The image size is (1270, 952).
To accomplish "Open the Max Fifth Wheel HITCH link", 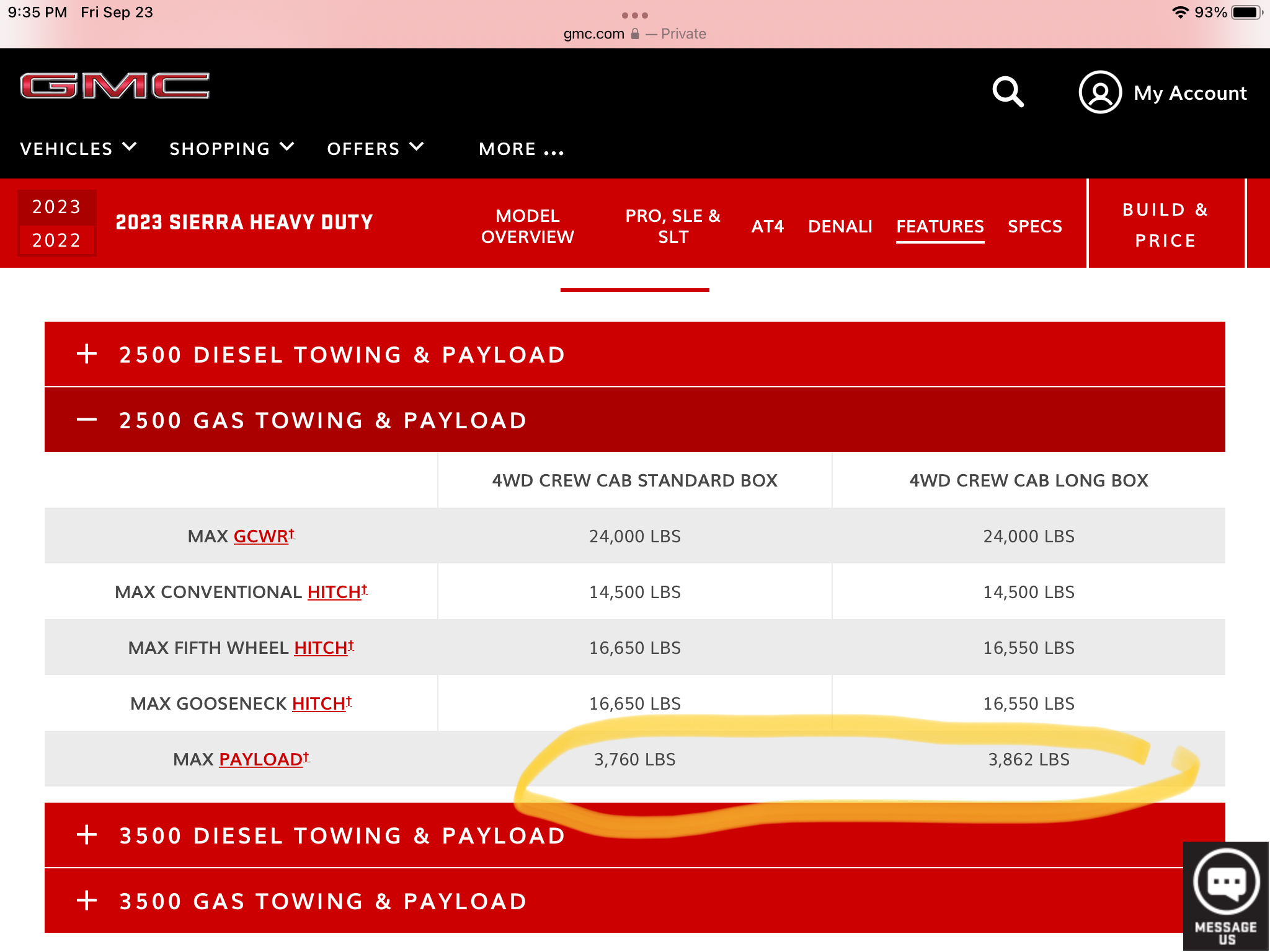I will click(324, 648).
